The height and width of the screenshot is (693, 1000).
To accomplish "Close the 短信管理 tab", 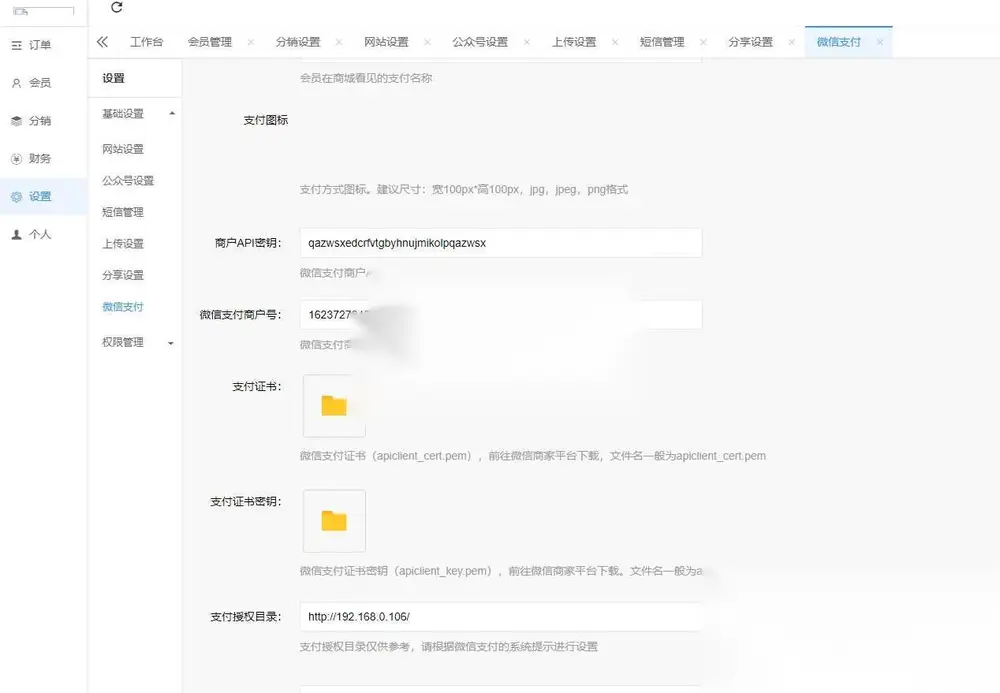I will click(x=703, y=42).
